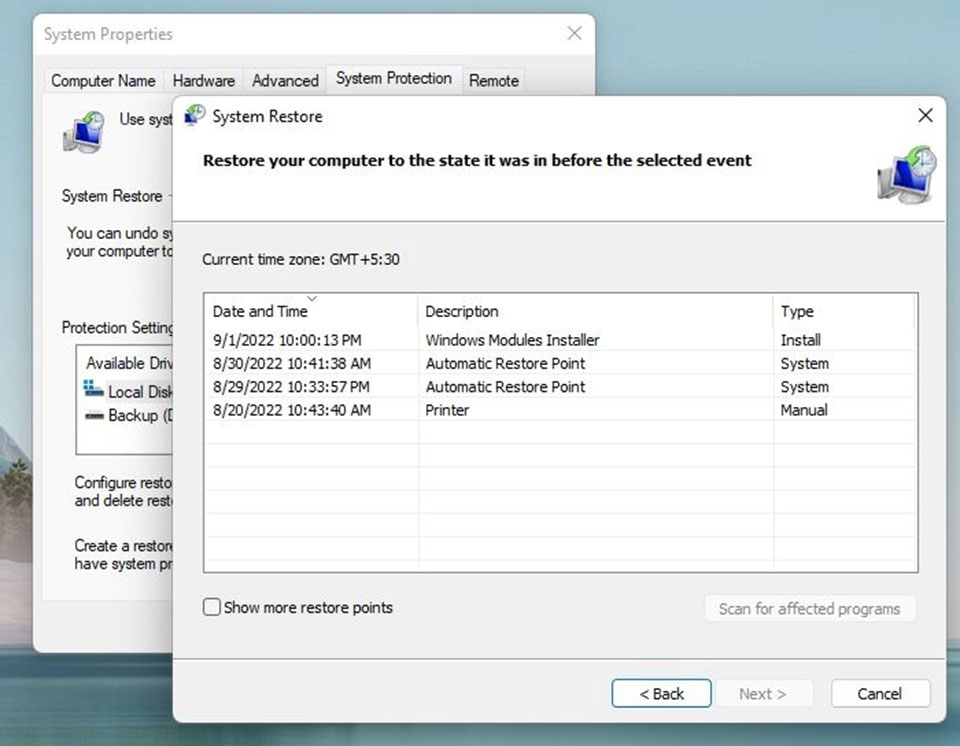Click the Description column header
960x746 pixels.
(461, 311)
